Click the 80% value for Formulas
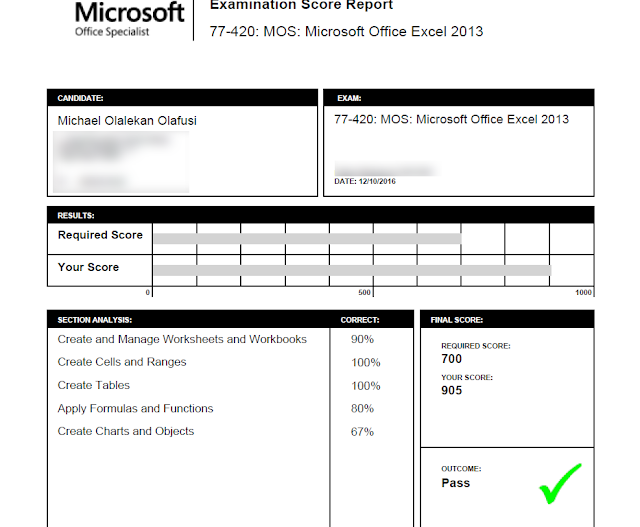Screen dimensions: 640x527 tap(362, 409)
